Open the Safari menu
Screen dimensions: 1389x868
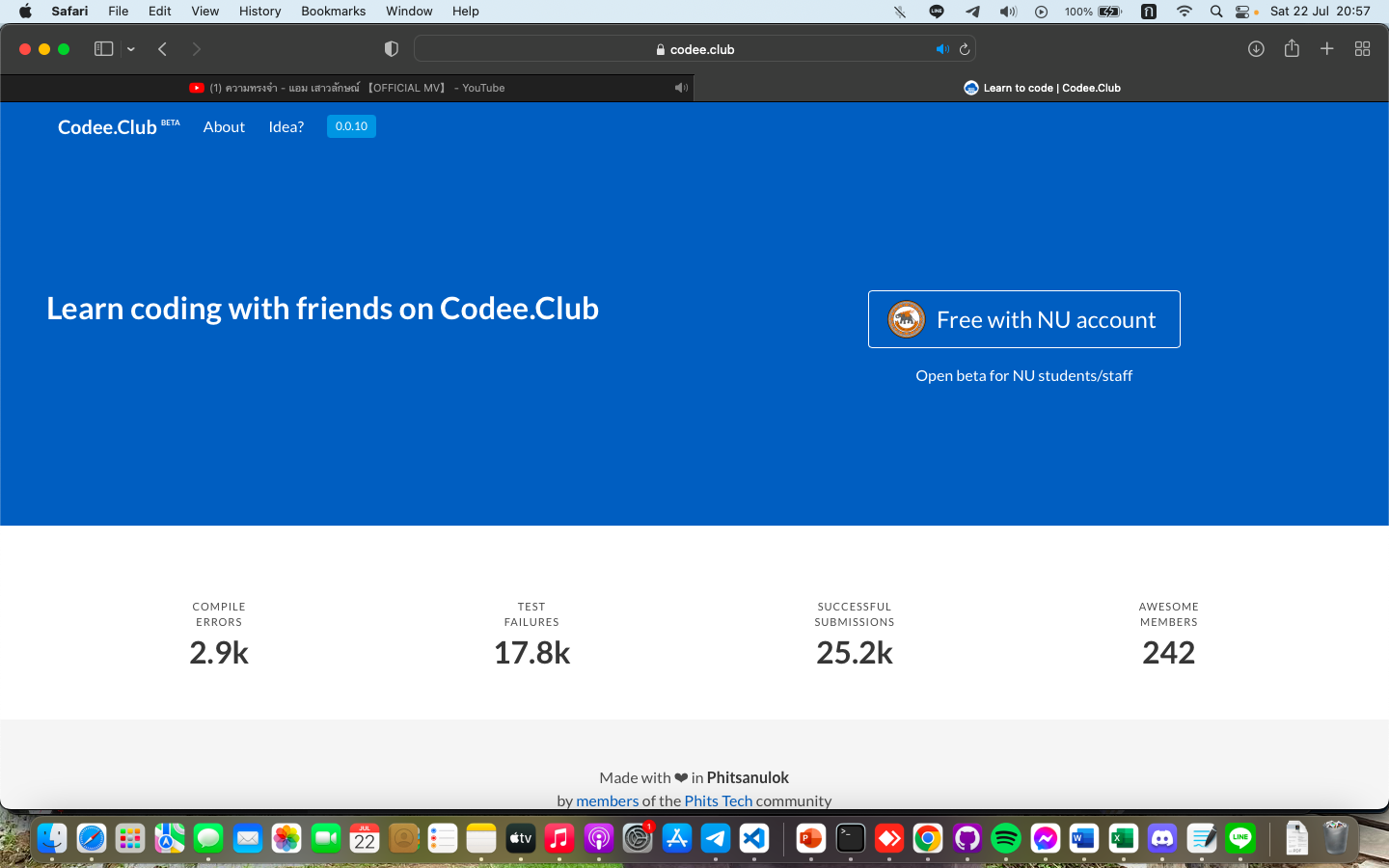tap(69, 12)
